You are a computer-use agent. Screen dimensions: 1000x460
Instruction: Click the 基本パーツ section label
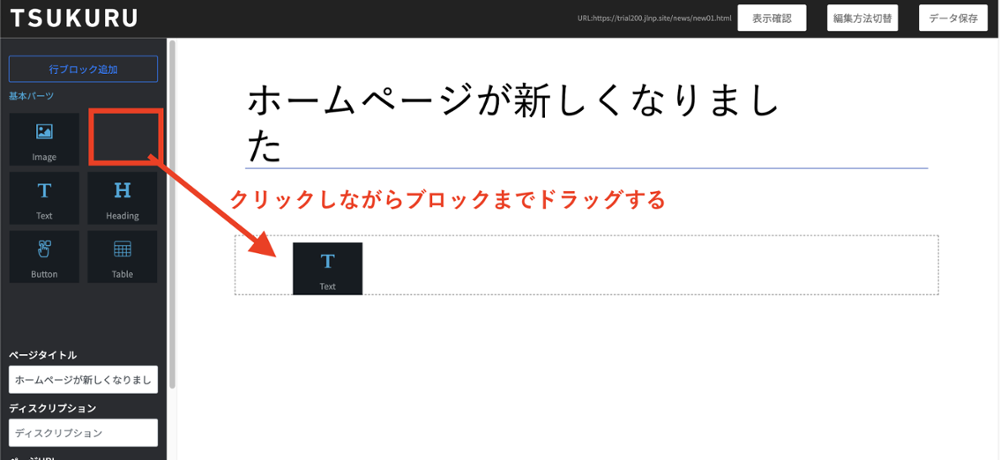[x=31, y=96]
